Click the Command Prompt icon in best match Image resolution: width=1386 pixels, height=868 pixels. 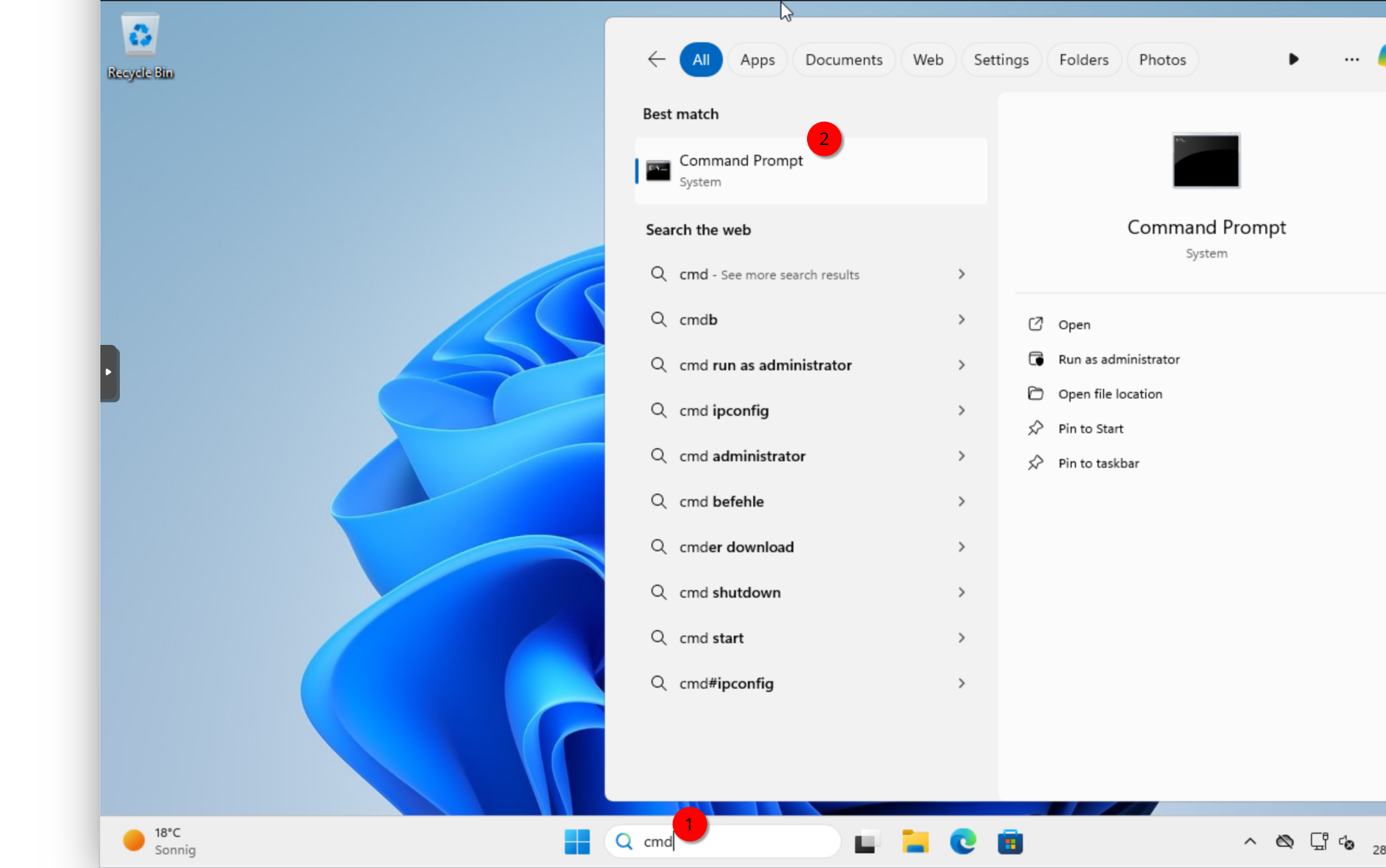click(658, 171)
